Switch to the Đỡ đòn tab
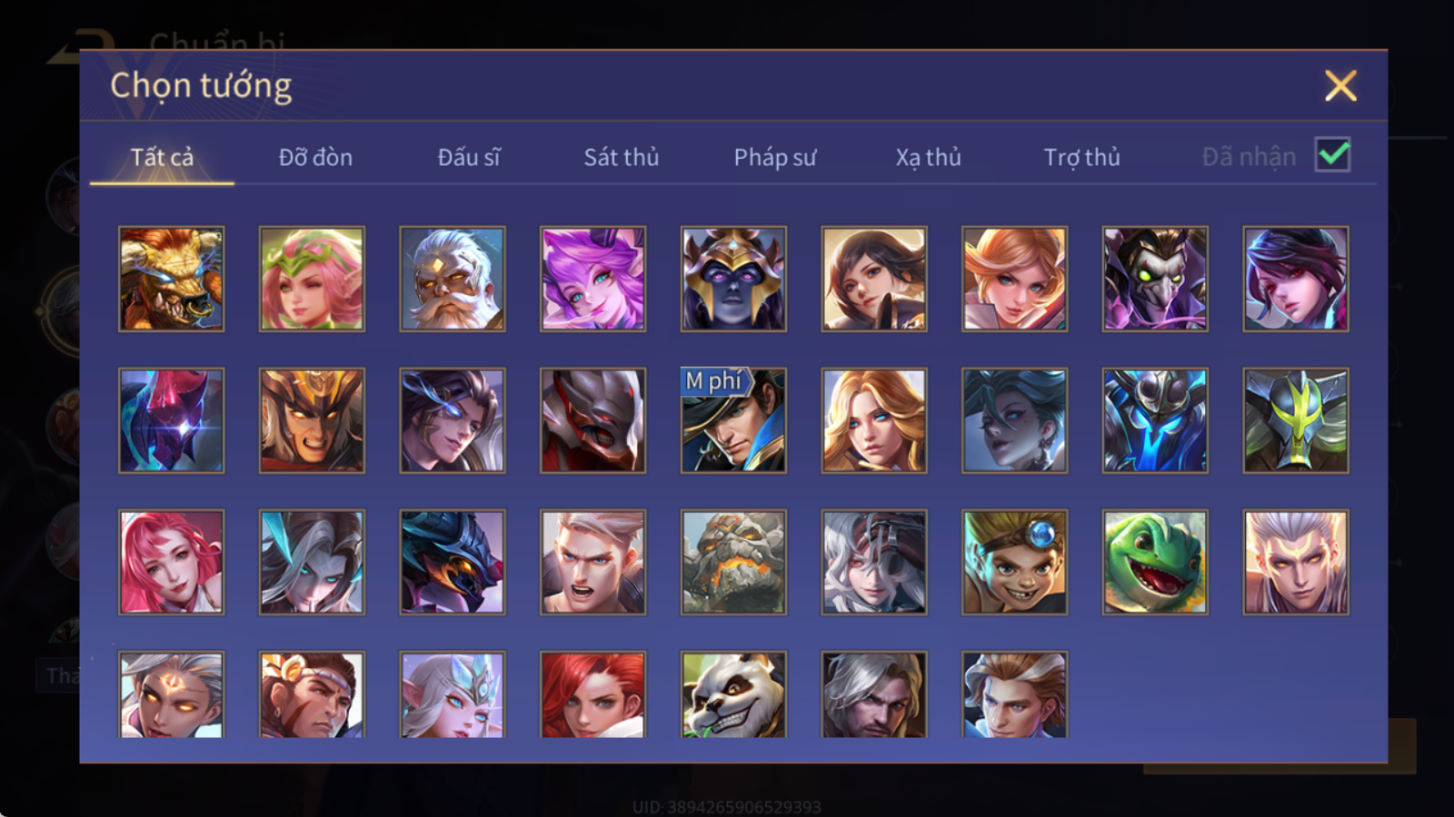This screenshot has height=817, width=1454. (x=315, y=157)
